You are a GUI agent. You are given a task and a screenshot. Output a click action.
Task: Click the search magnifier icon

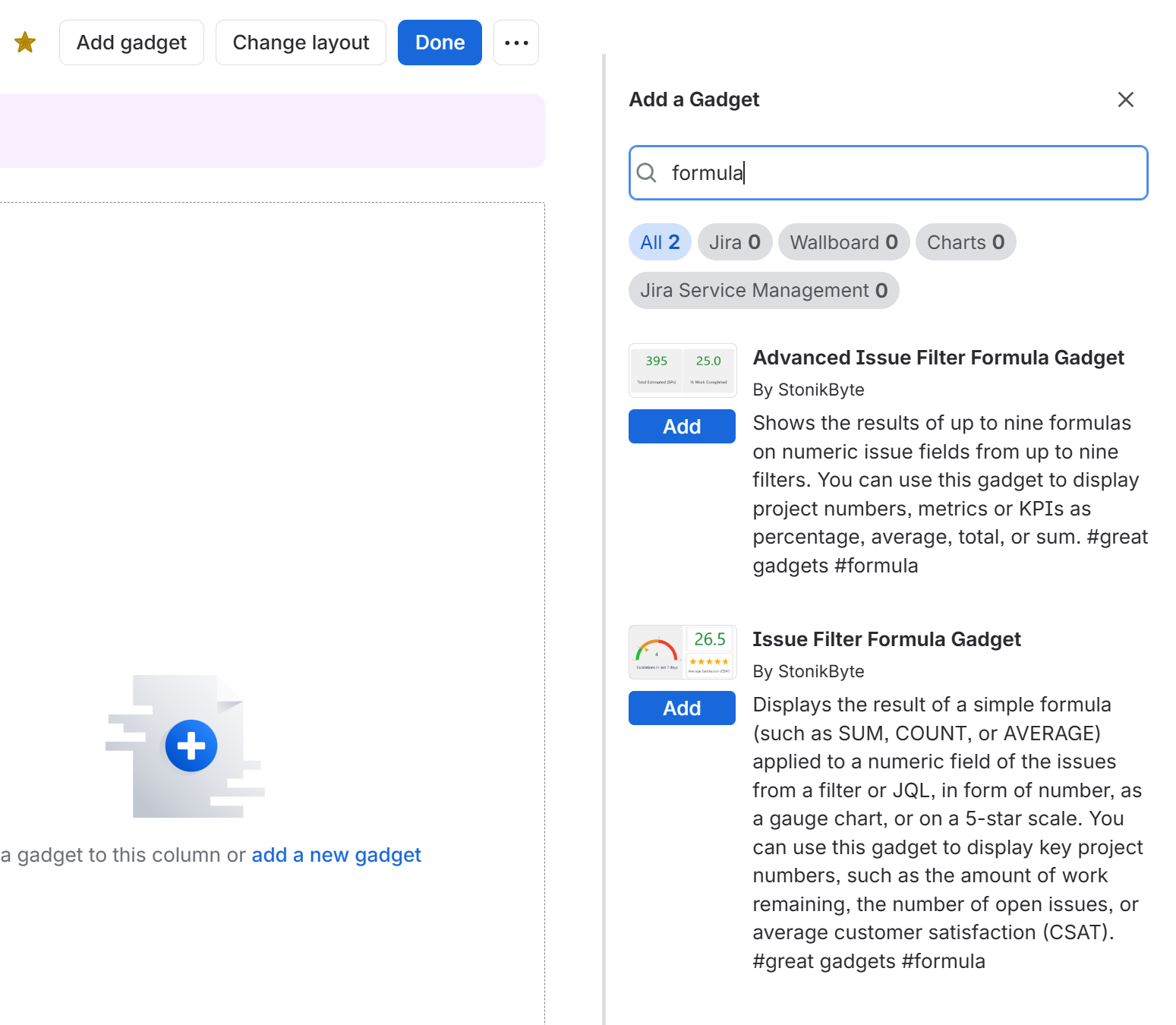(647, 173)
